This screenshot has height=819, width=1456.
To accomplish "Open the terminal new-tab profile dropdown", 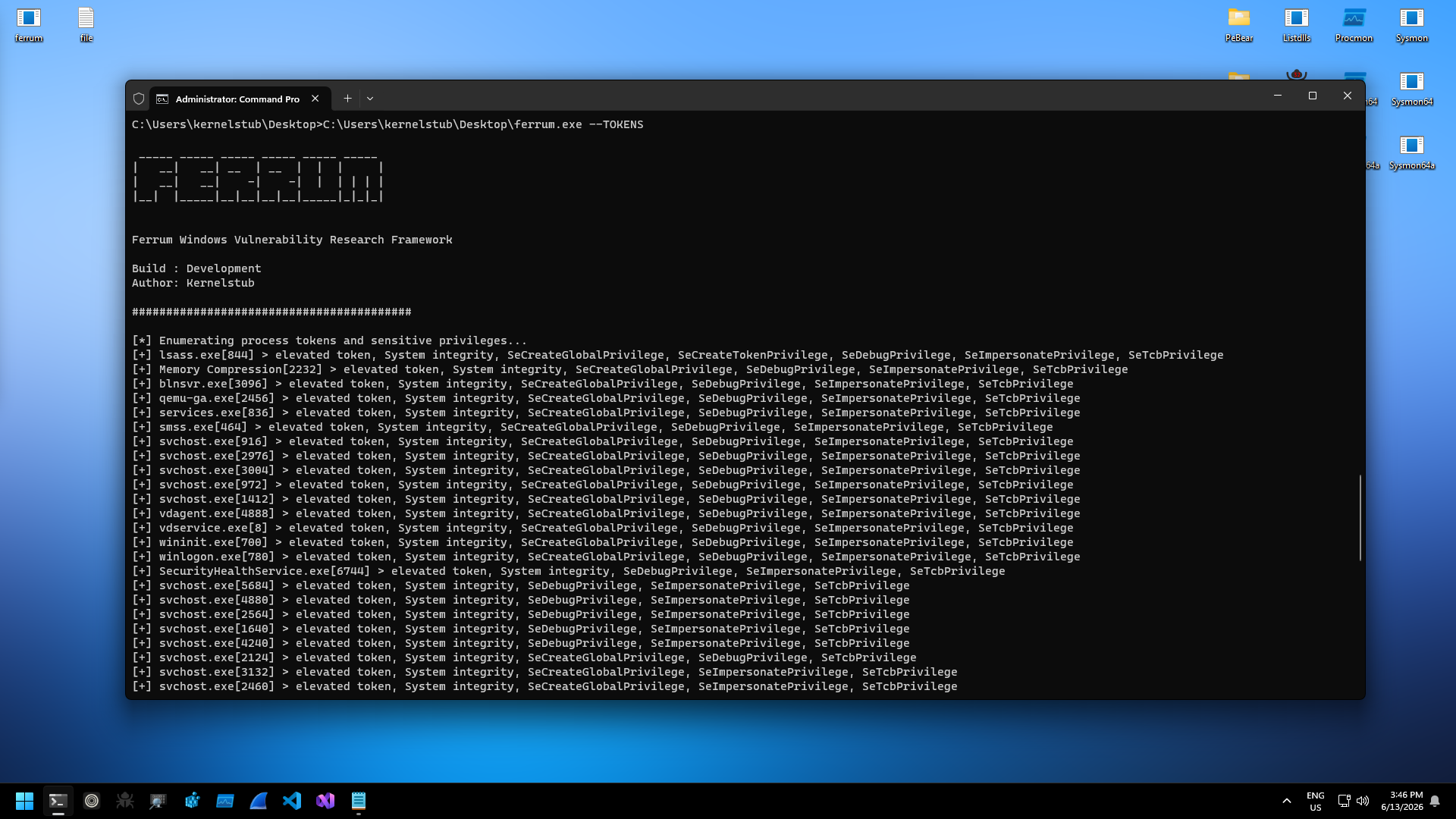I will click(370, 99).
